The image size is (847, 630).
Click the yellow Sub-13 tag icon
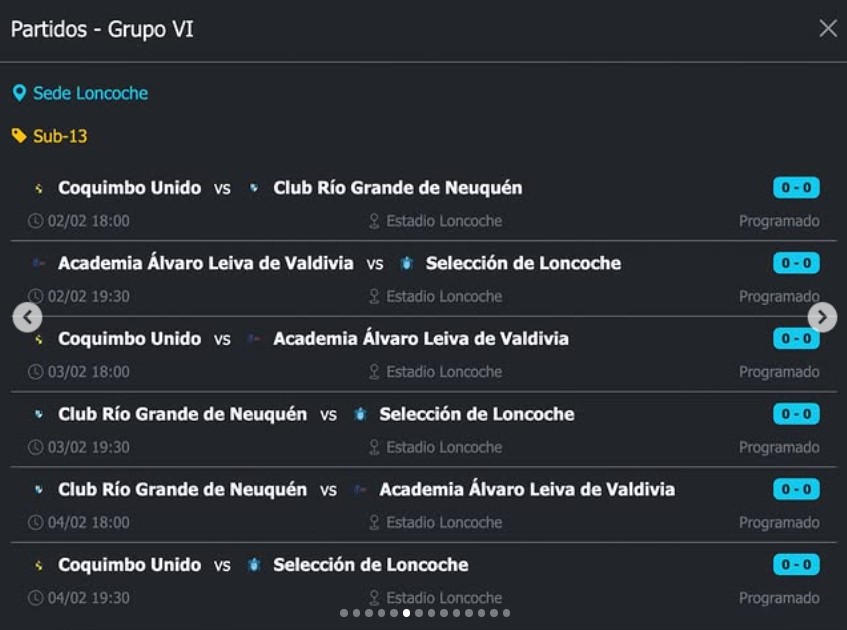(x=19, y=136)
